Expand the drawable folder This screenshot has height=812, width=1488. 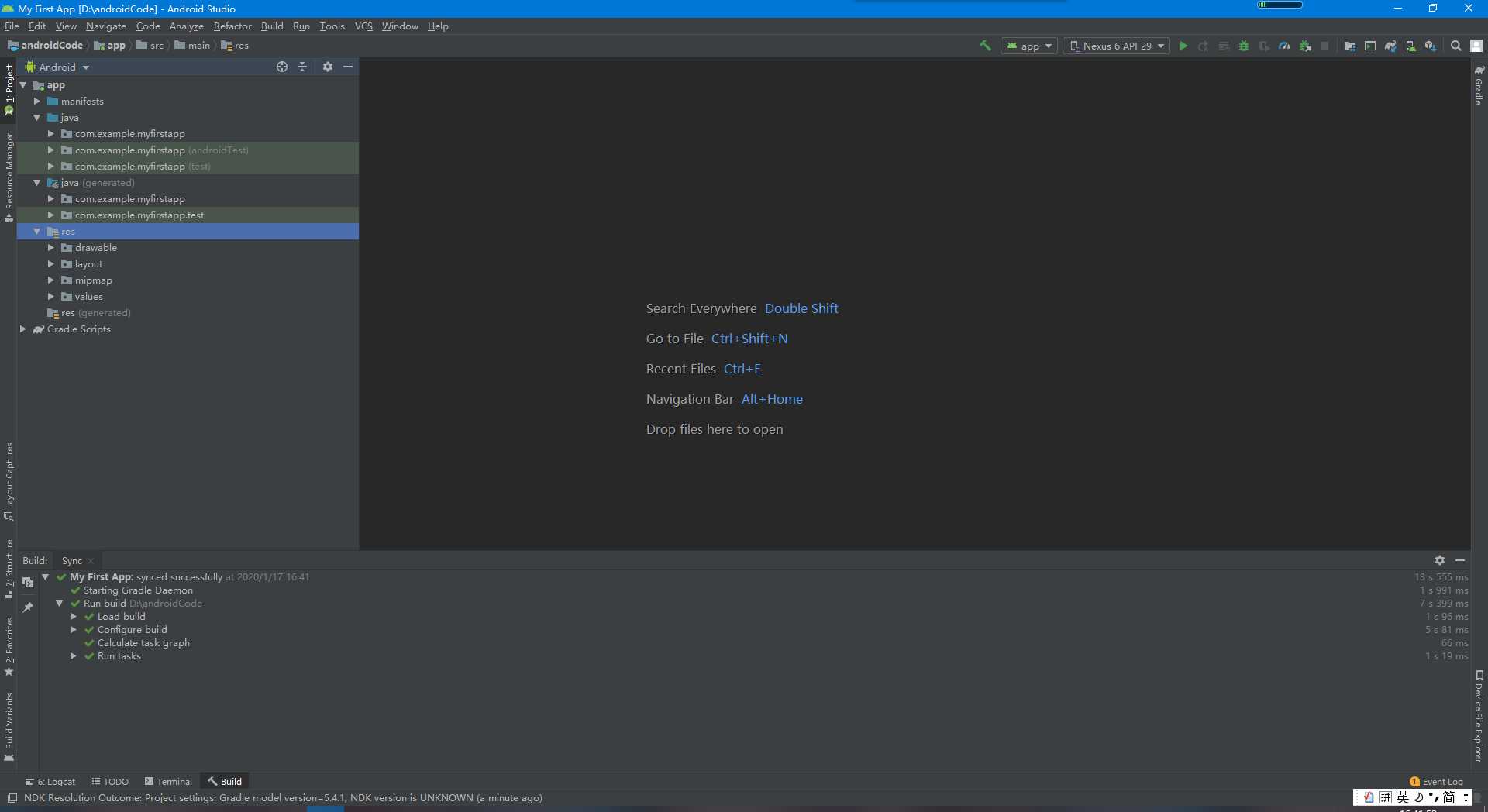[x=50, y=247]
